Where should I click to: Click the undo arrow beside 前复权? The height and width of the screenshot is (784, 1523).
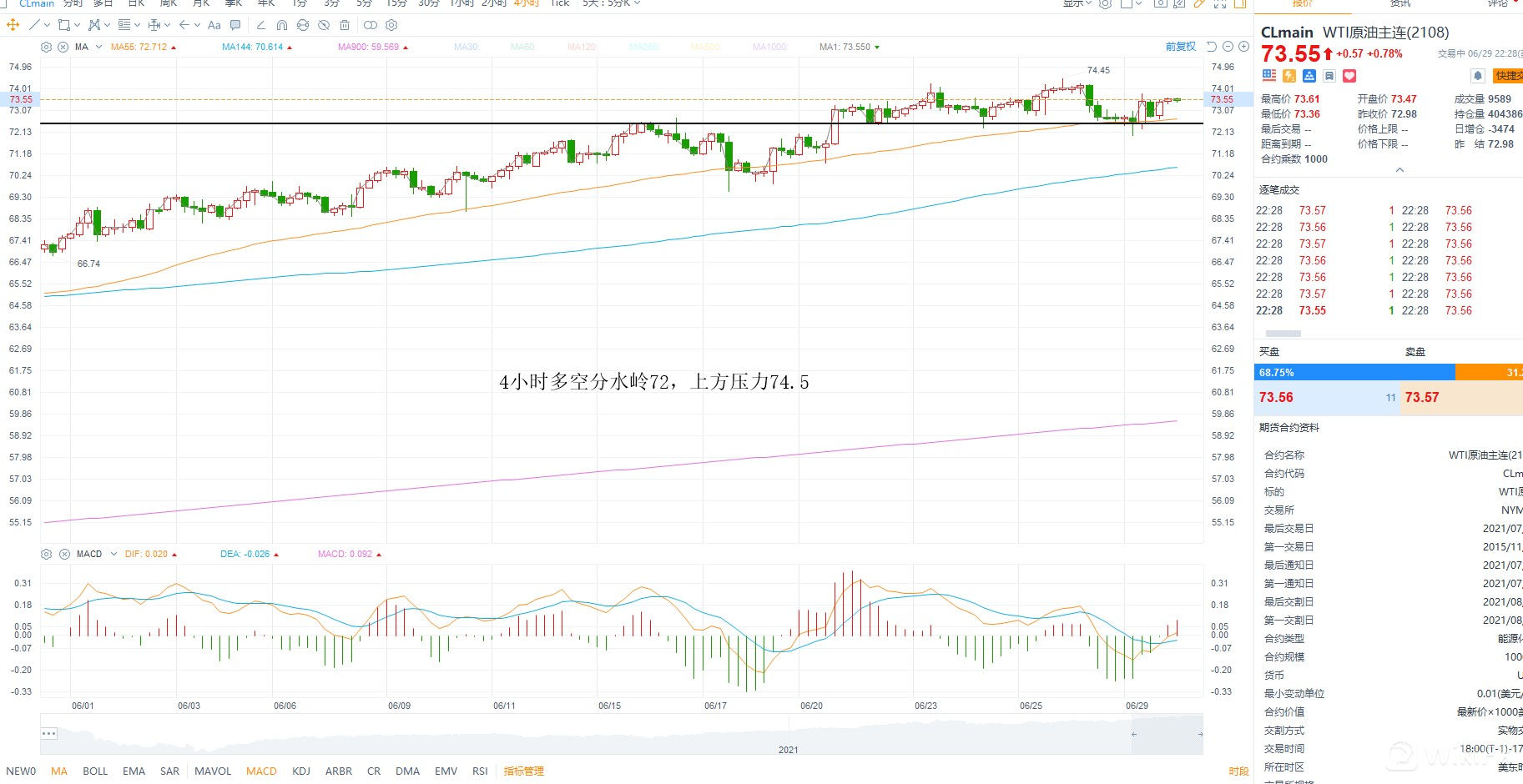coord(1212,47)
